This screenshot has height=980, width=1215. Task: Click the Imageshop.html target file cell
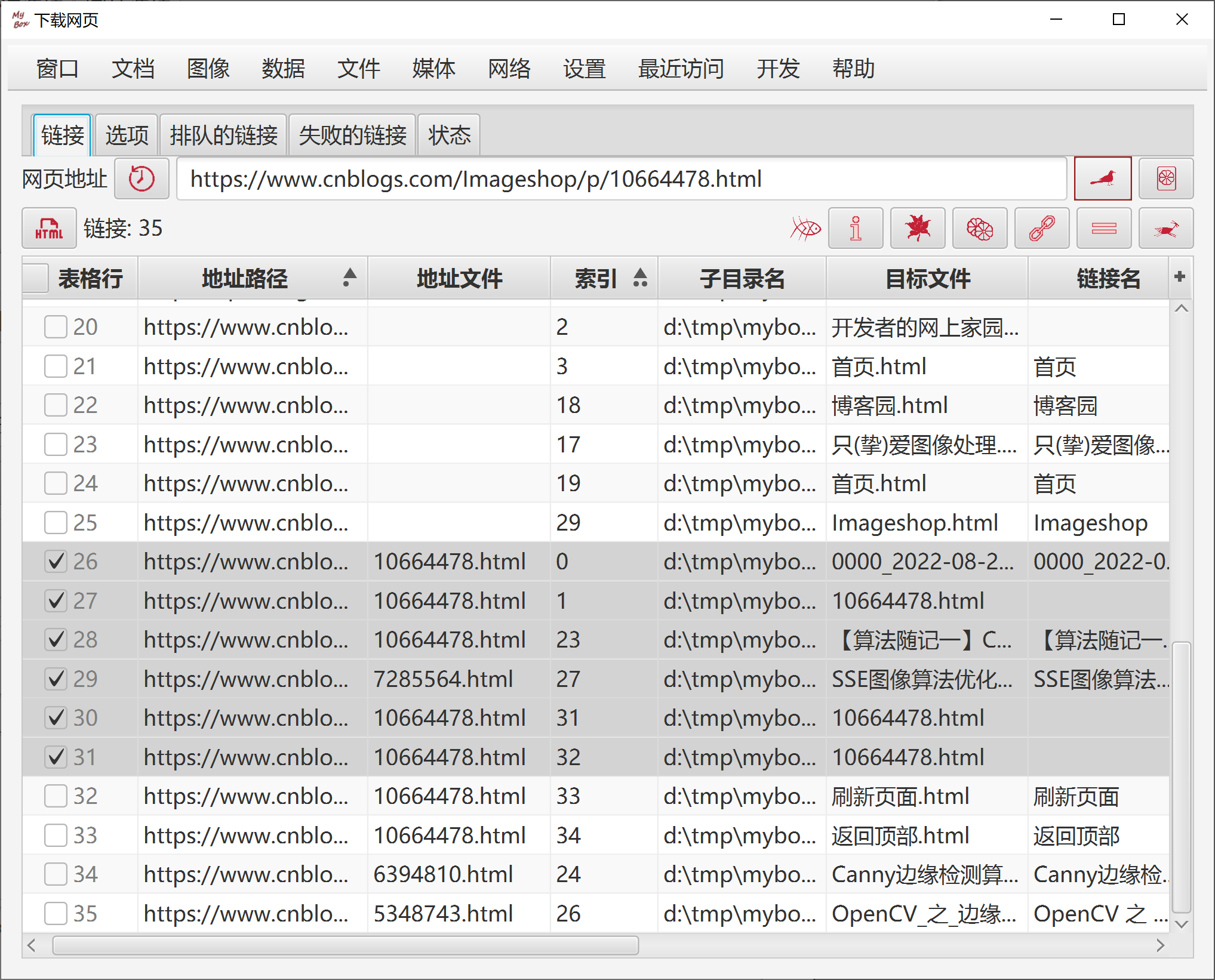pos(927,523)
